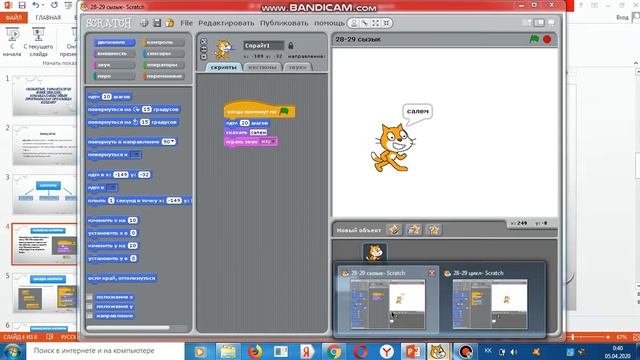Select the сенсоры blocks category
The image size is (640, 360).
coord(163,53)
